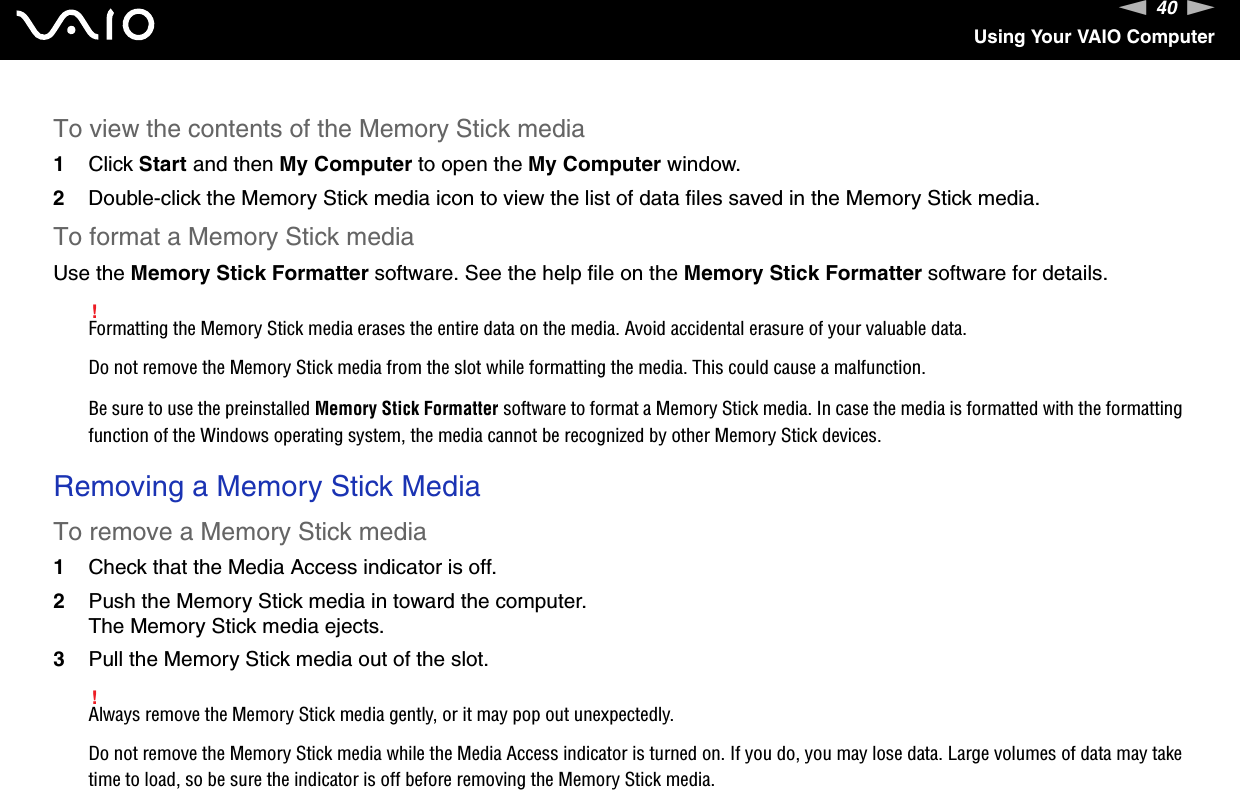The height and width of the screenshot is (790, 1240).
Task: Click the 'To view the contents' heading
Action: [319, 129]
